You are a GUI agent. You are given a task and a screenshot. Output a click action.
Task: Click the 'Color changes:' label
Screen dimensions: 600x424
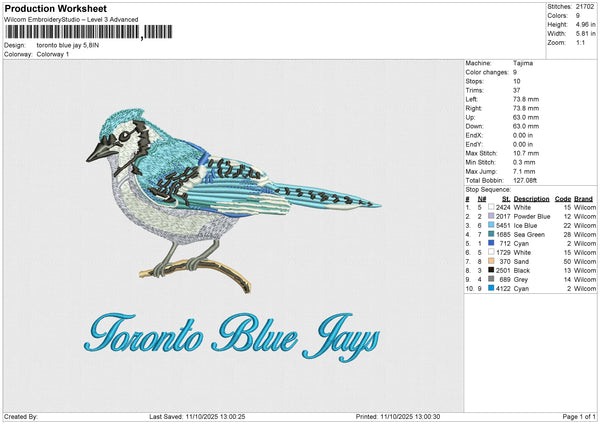[x=487, y=72]
